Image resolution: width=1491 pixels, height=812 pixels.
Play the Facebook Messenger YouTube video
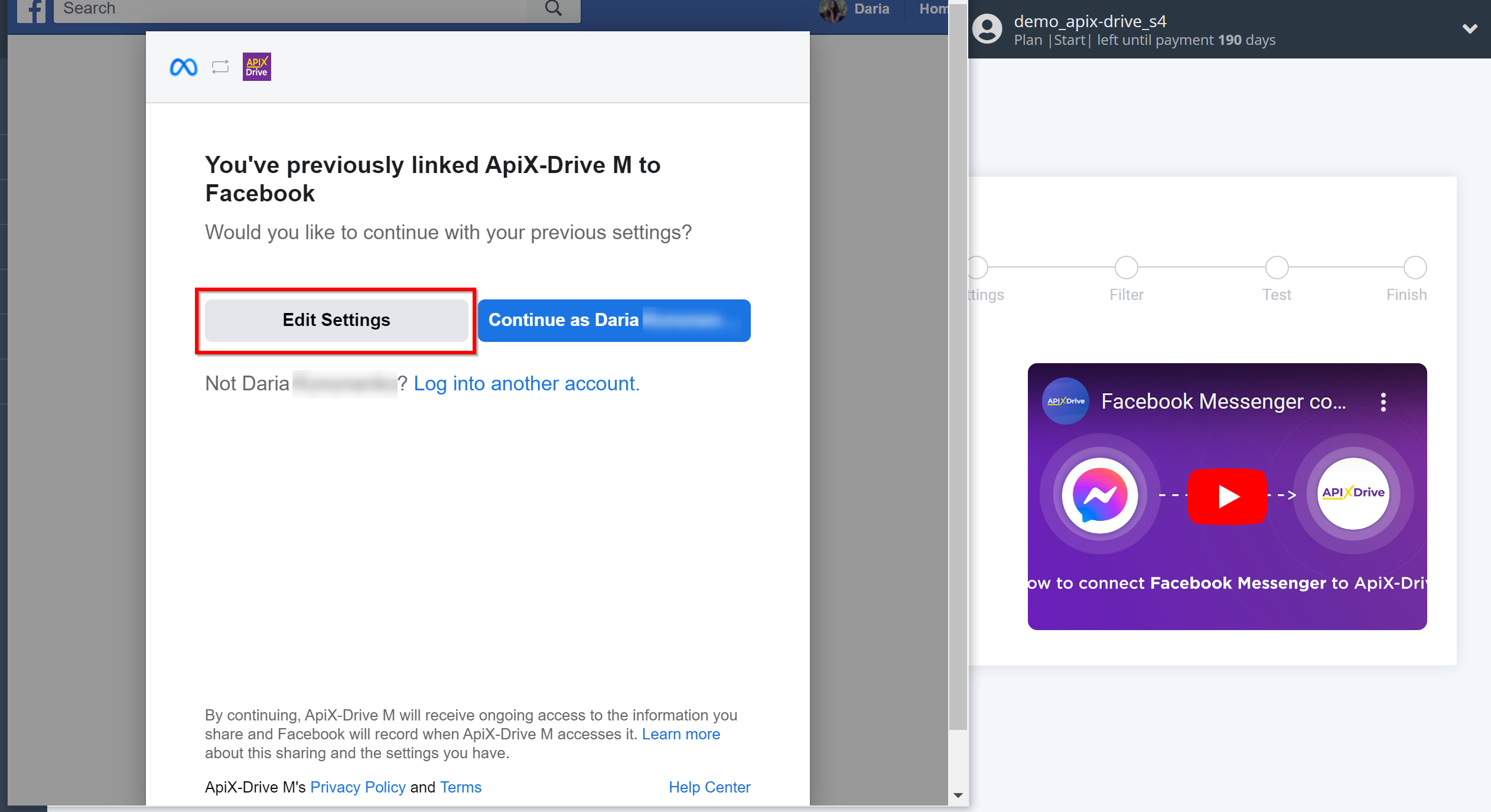click(1228, 496)
